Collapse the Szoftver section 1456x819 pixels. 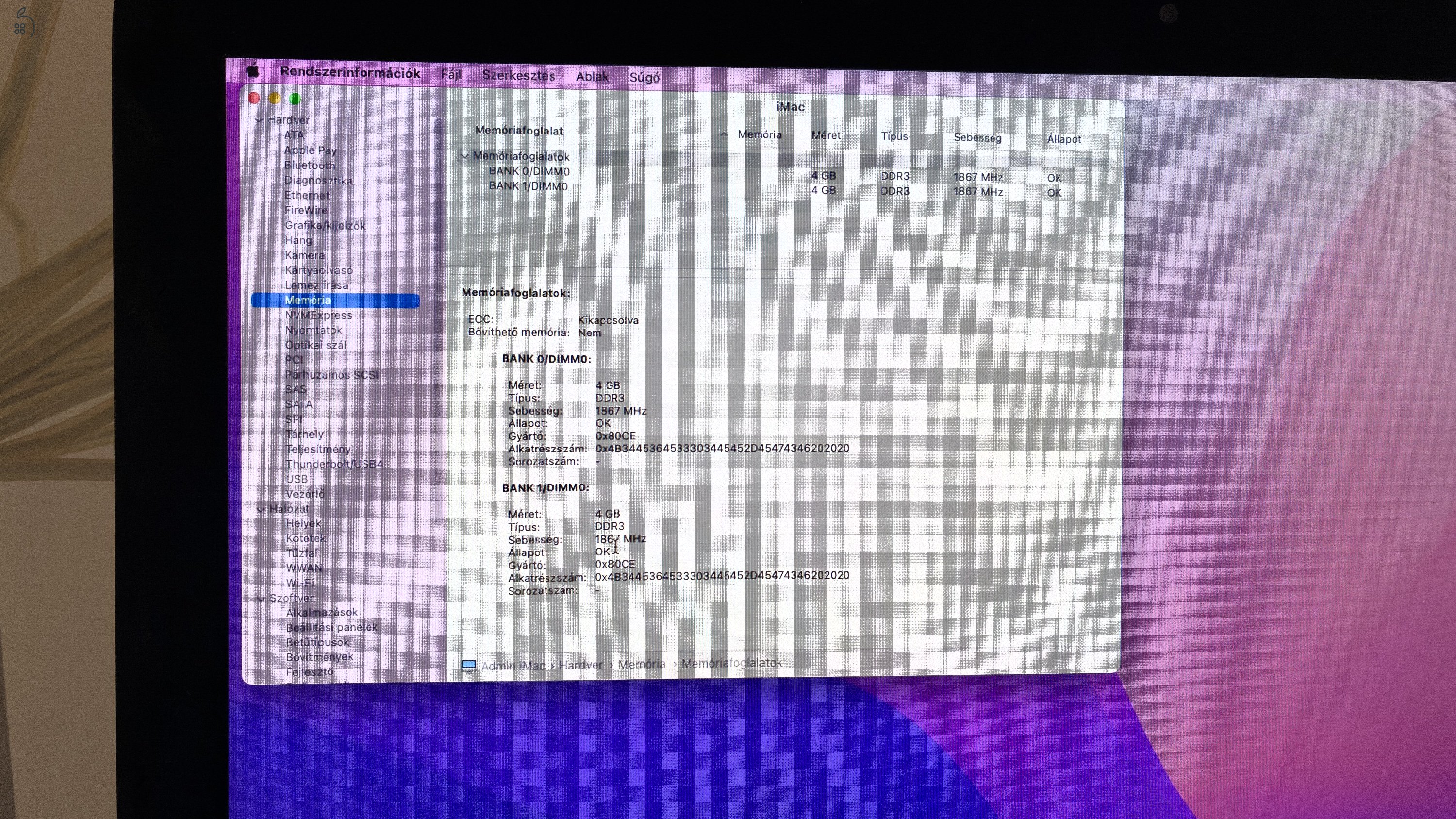(261, 598)
